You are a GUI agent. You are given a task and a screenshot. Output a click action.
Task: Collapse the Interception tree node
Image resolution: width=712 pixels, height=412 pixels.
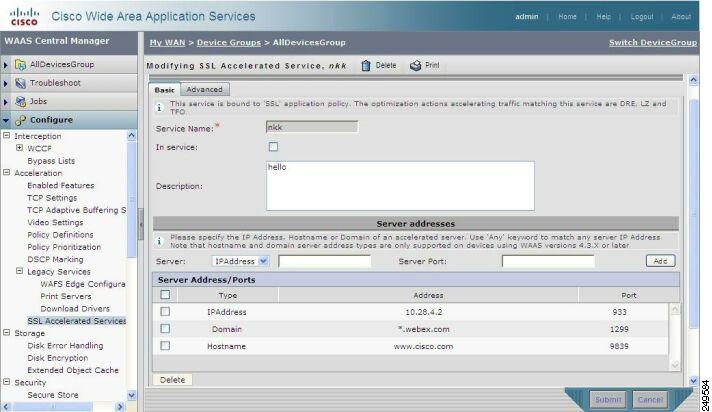pos(6,135)
